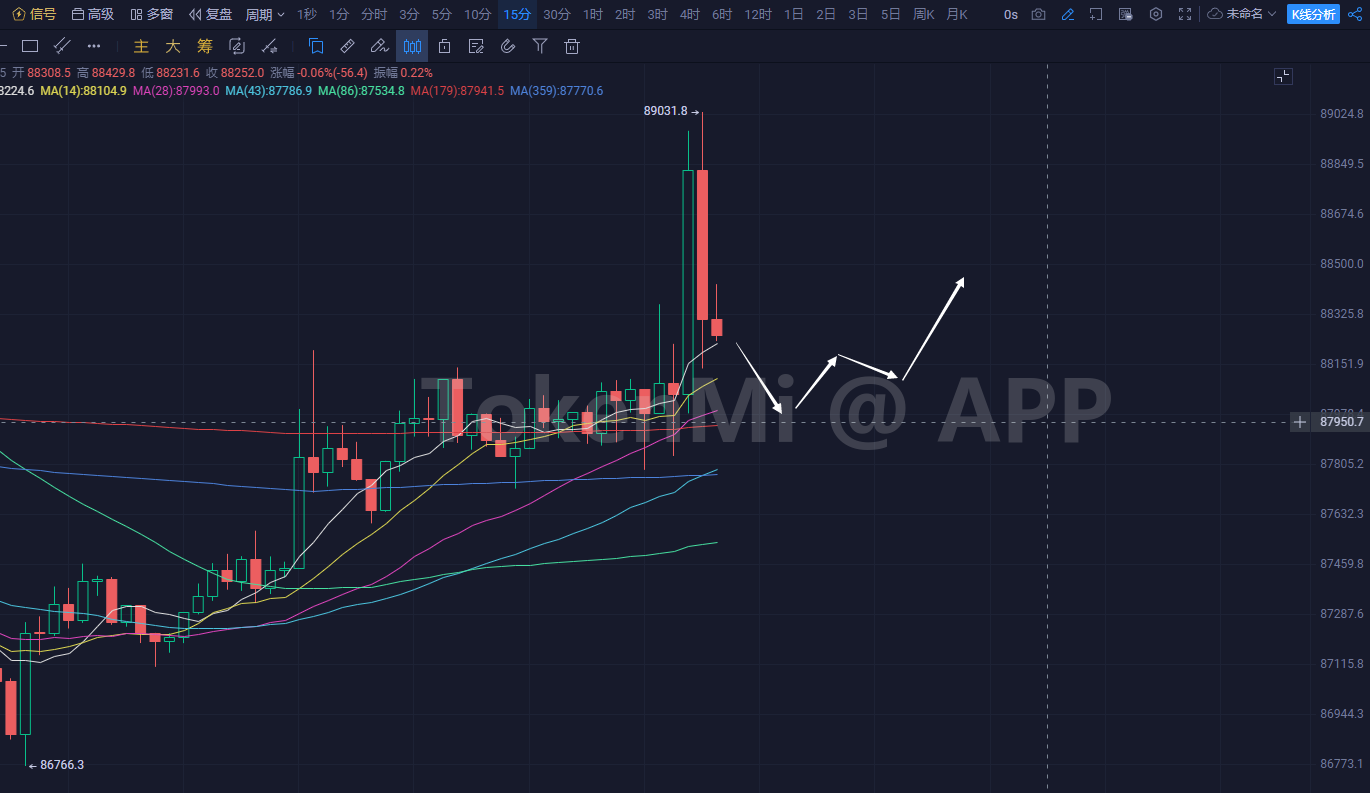The width and height of the screenshot is (1370, 793).
Task: Switch to the 30分 timeframe
Action: click(x=556, y=14)
